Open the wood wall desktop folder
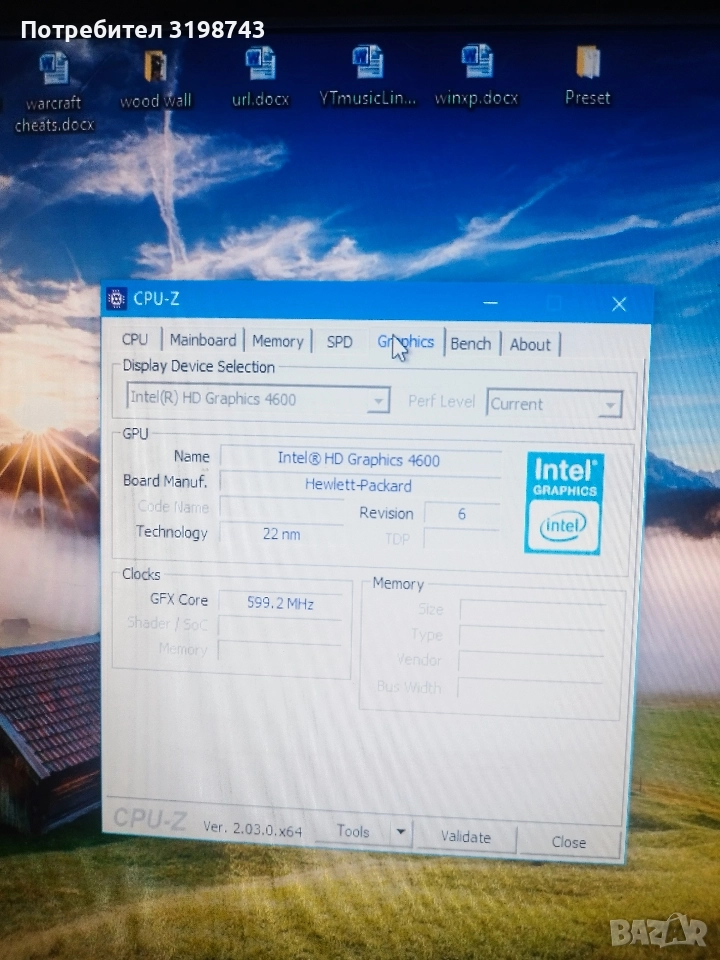The height and width of the screenshot is (960, 720). [155, 69]
